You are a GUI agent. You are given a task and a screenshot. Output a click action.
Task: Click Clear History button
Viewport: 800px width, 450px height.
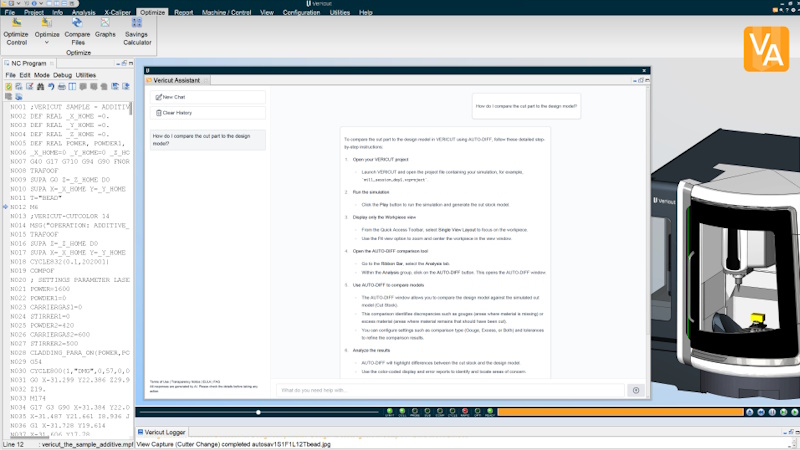tap(208, 113)
